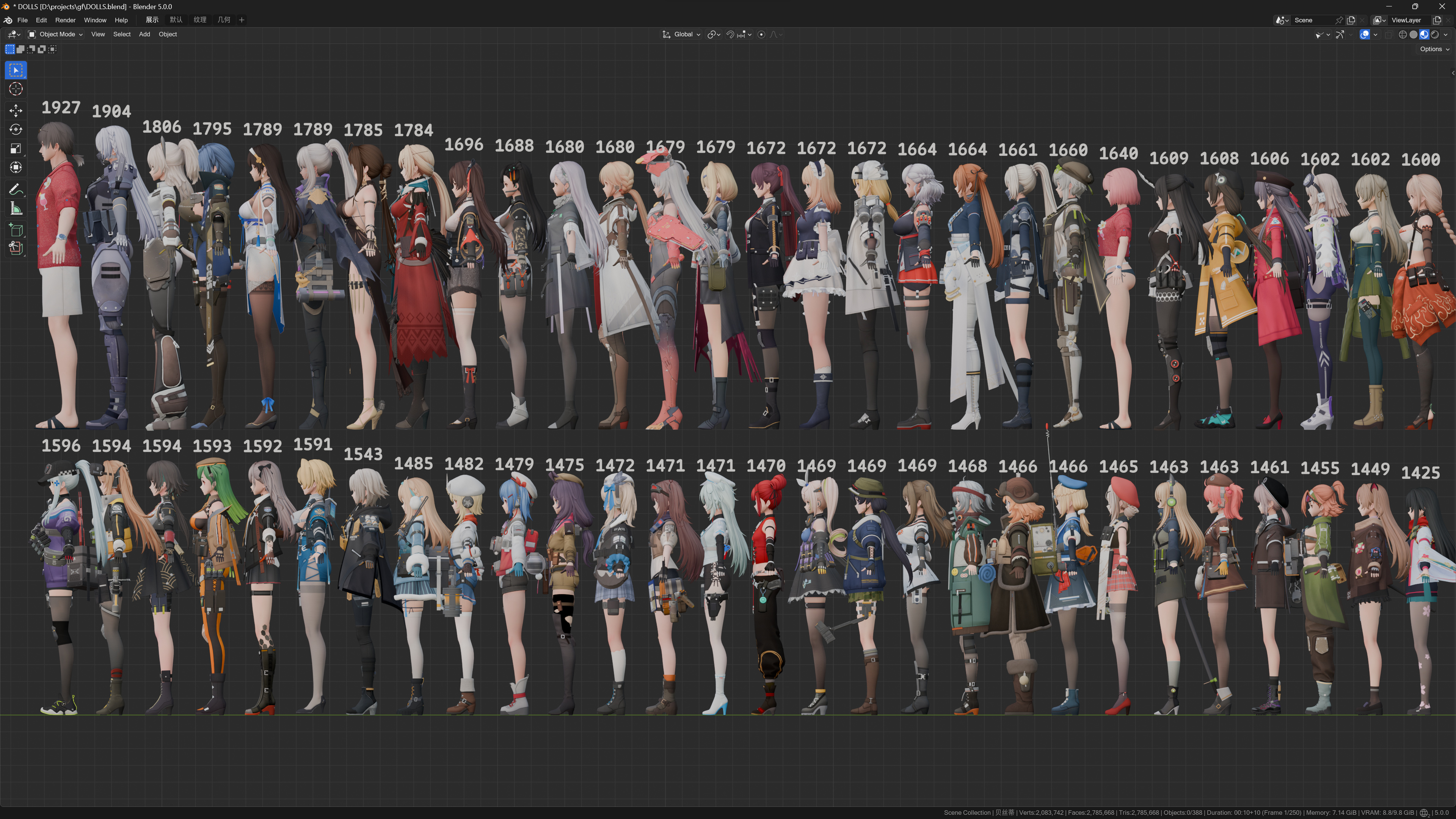Toggle the snapping magnet

730,35
